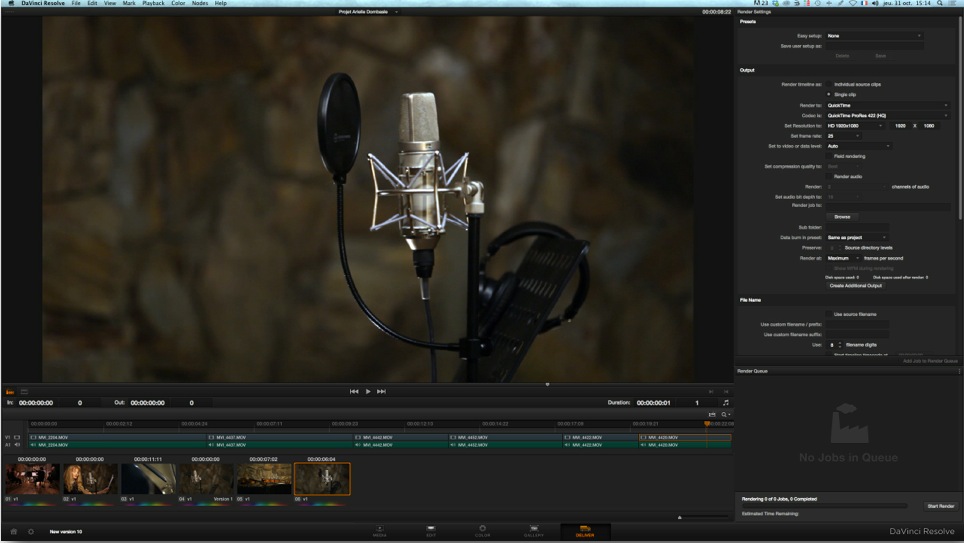Toggle Show WFM during rendering checkbox

point(829,268)
